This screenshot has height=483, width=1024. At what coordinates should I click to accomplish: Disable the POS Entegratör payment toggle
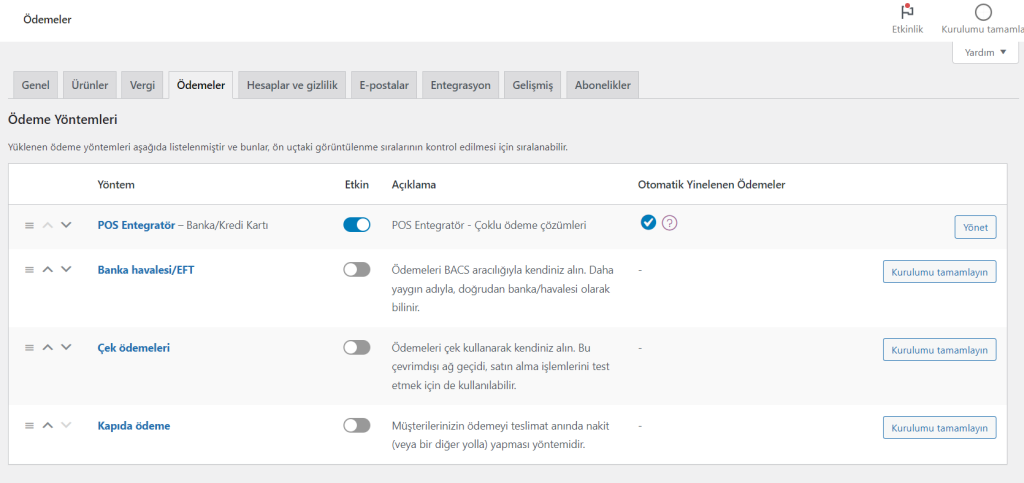point(357,225)
